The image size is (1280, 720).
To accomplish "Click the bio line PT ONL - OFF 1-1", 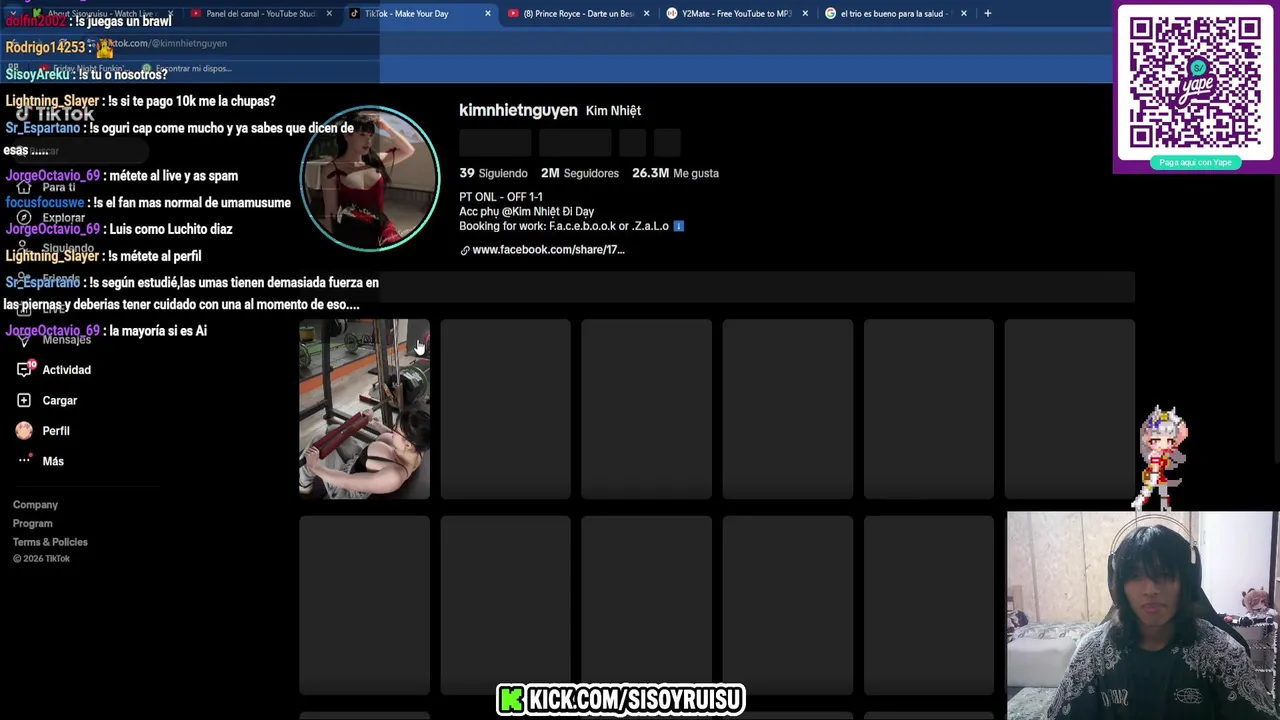I will [x=501, y=197].
